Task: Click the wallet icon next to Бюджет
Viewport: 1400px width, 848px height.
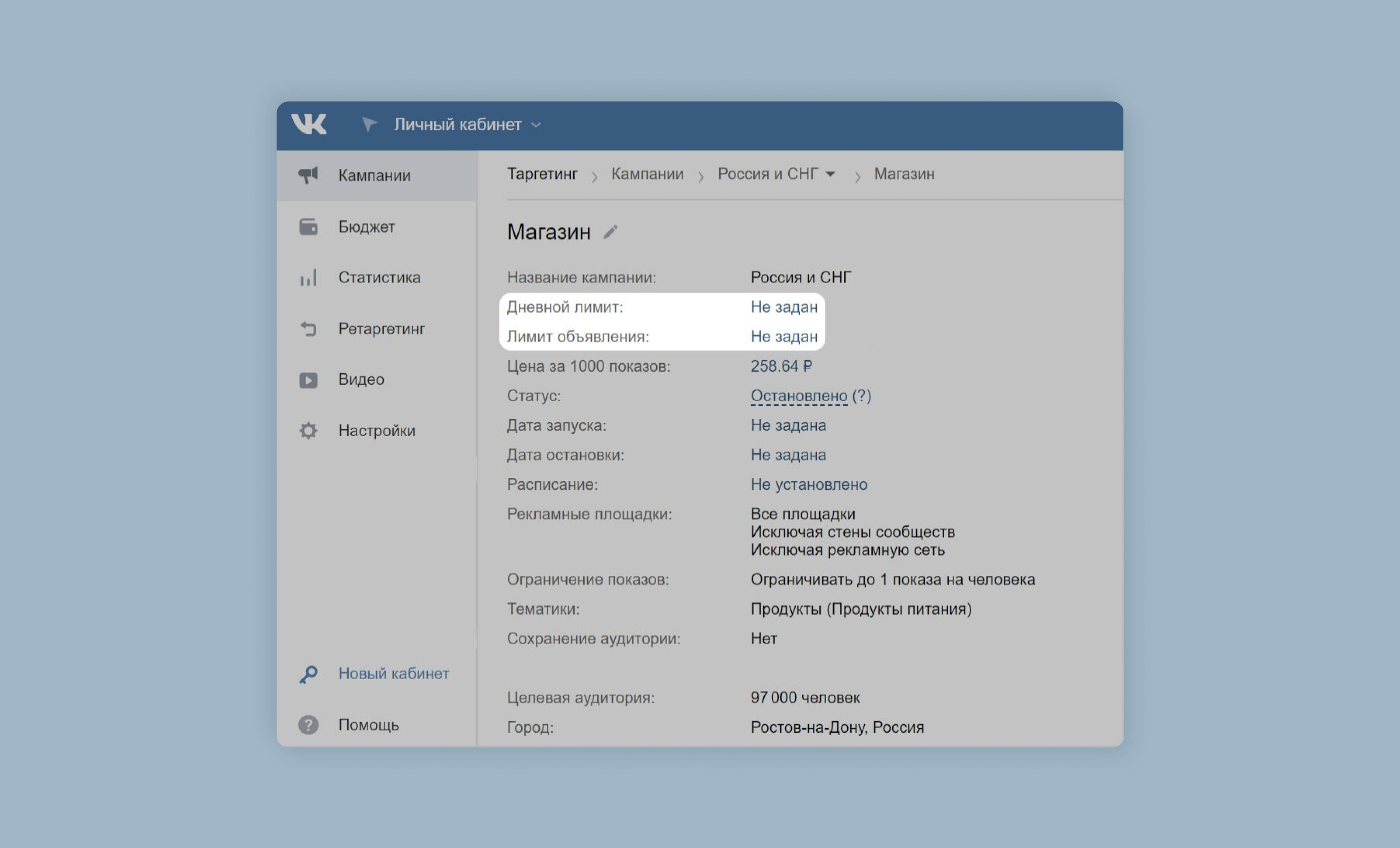Action: click(x=308, y=226)
